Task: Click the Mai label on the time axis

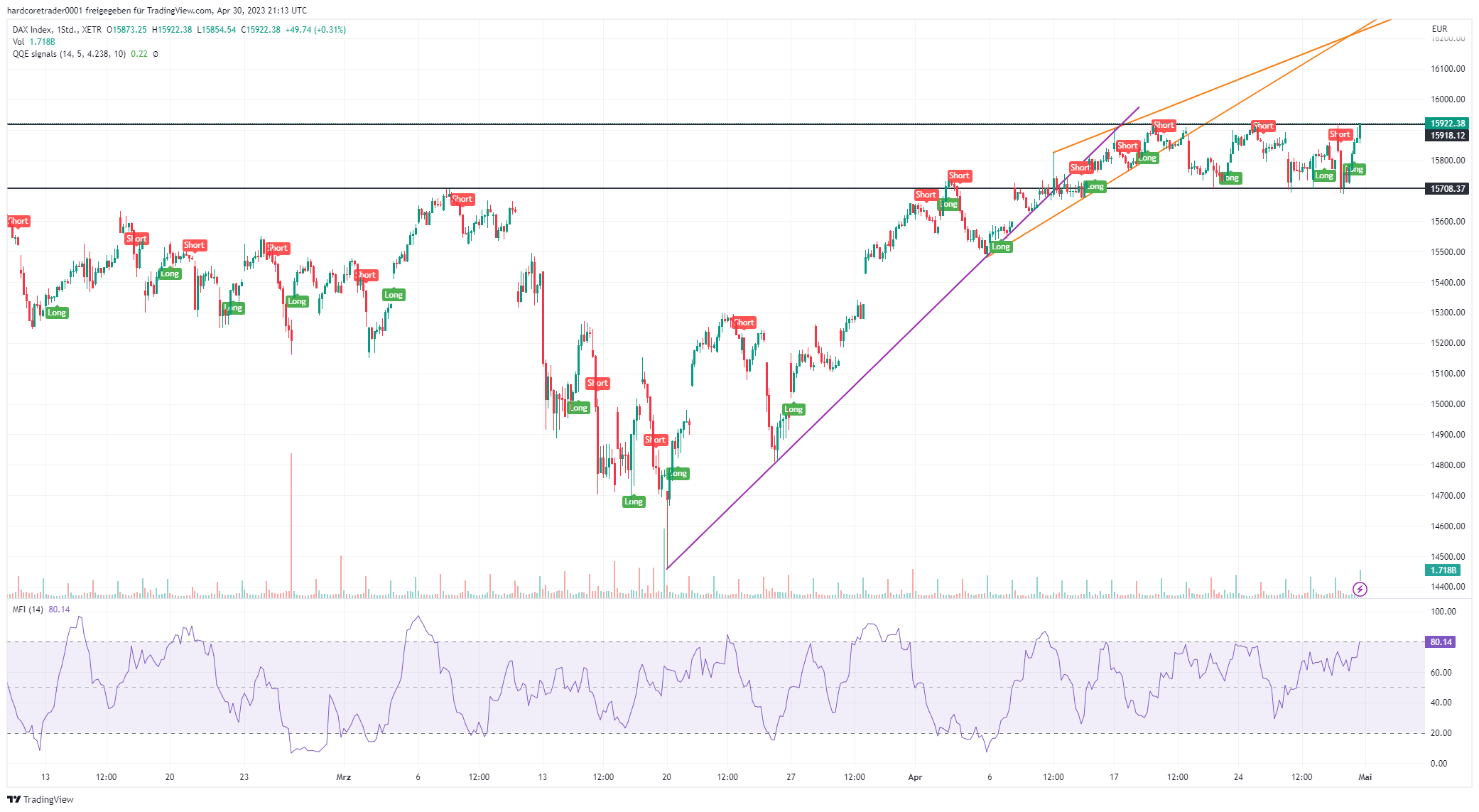Action: [1365, 777]
